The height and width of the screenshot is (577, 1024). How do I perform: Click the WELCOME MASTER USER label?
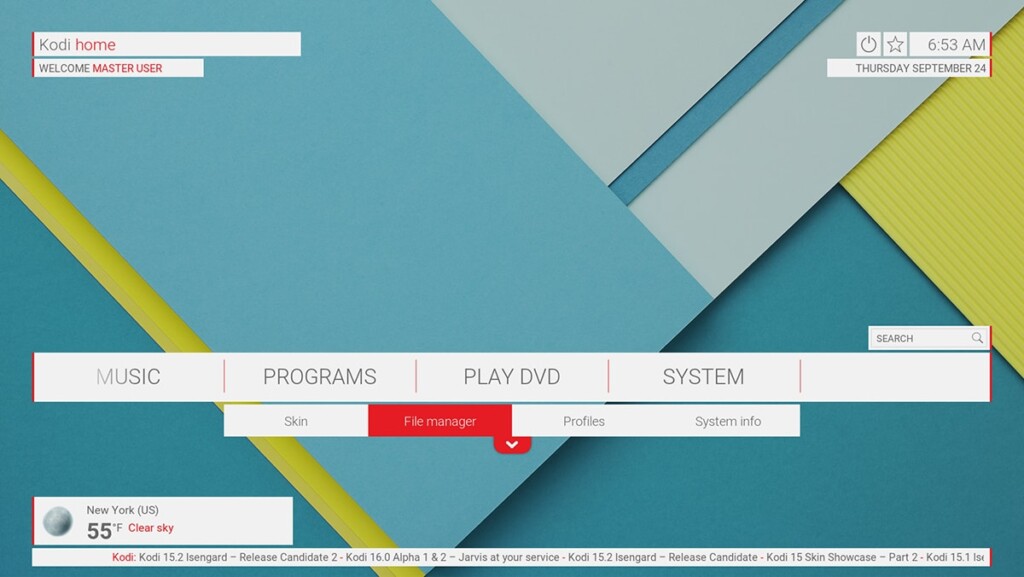click(100, 68)
